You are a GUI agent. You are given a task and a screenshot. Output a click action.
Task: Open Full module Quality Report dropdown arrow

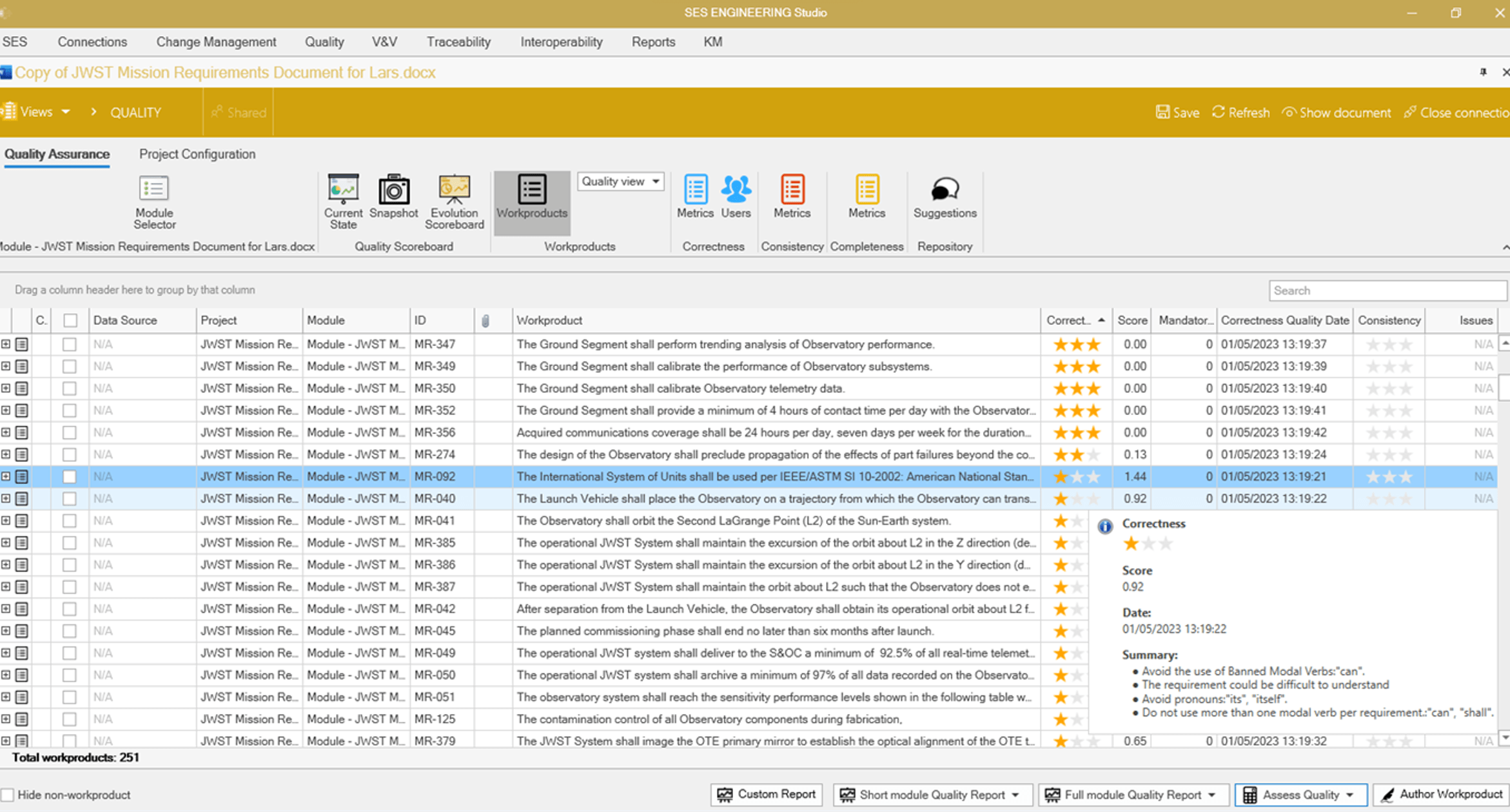[1211, 795]
